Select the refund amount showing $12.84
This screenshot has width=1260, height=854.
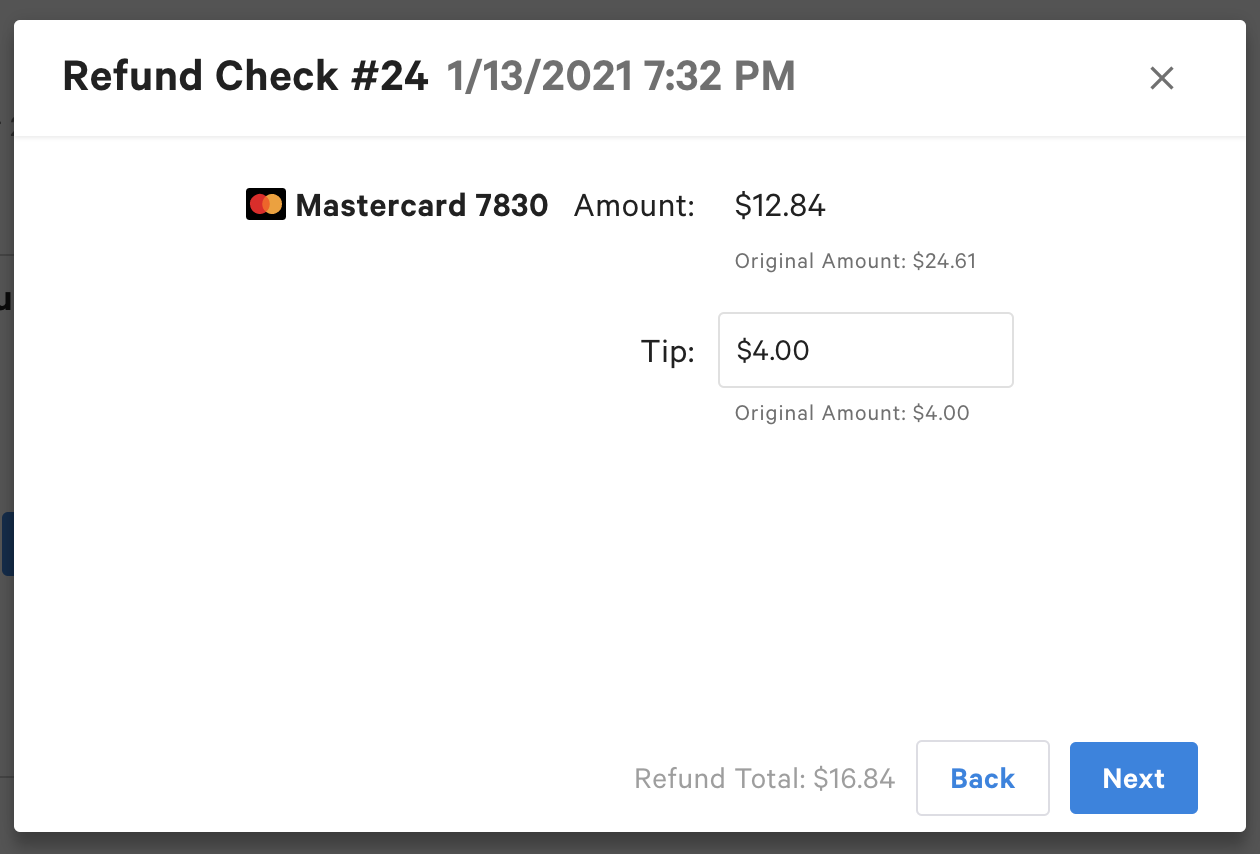[x=780, y=206]
